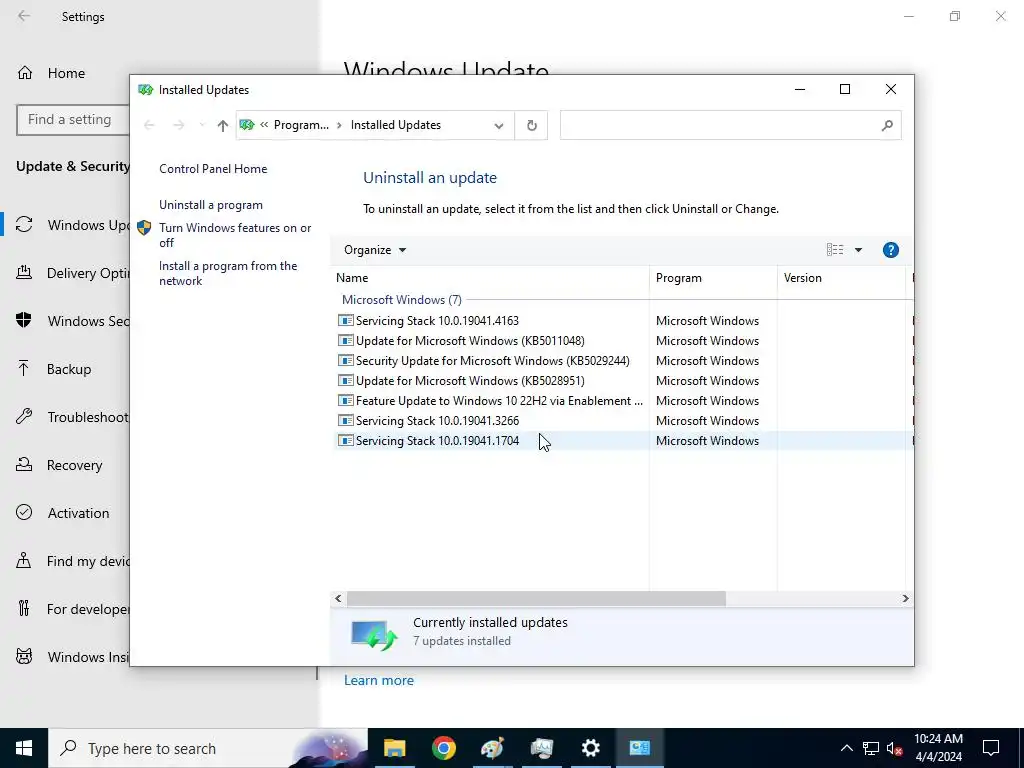
Task: Expand the address bar history dropdown
Action: 499,125
